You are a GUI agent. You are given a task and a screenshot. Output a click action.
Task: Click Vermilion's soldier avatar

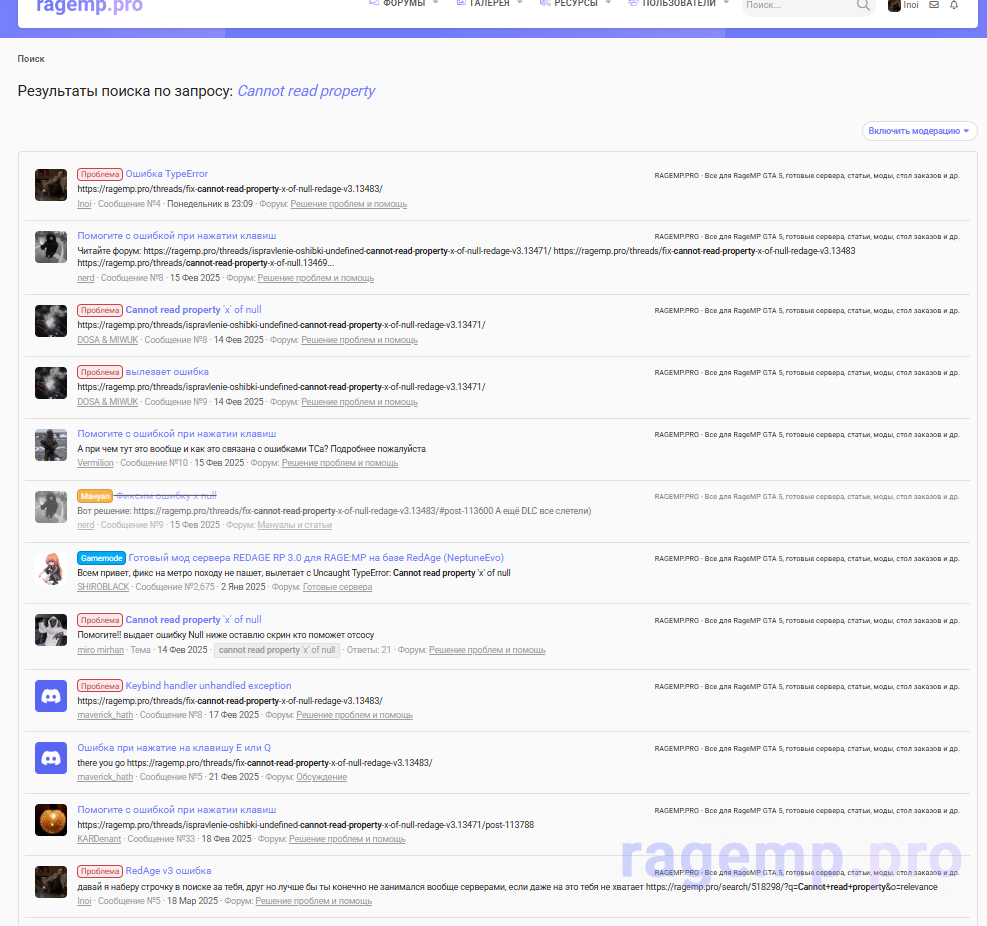(51, 444)
